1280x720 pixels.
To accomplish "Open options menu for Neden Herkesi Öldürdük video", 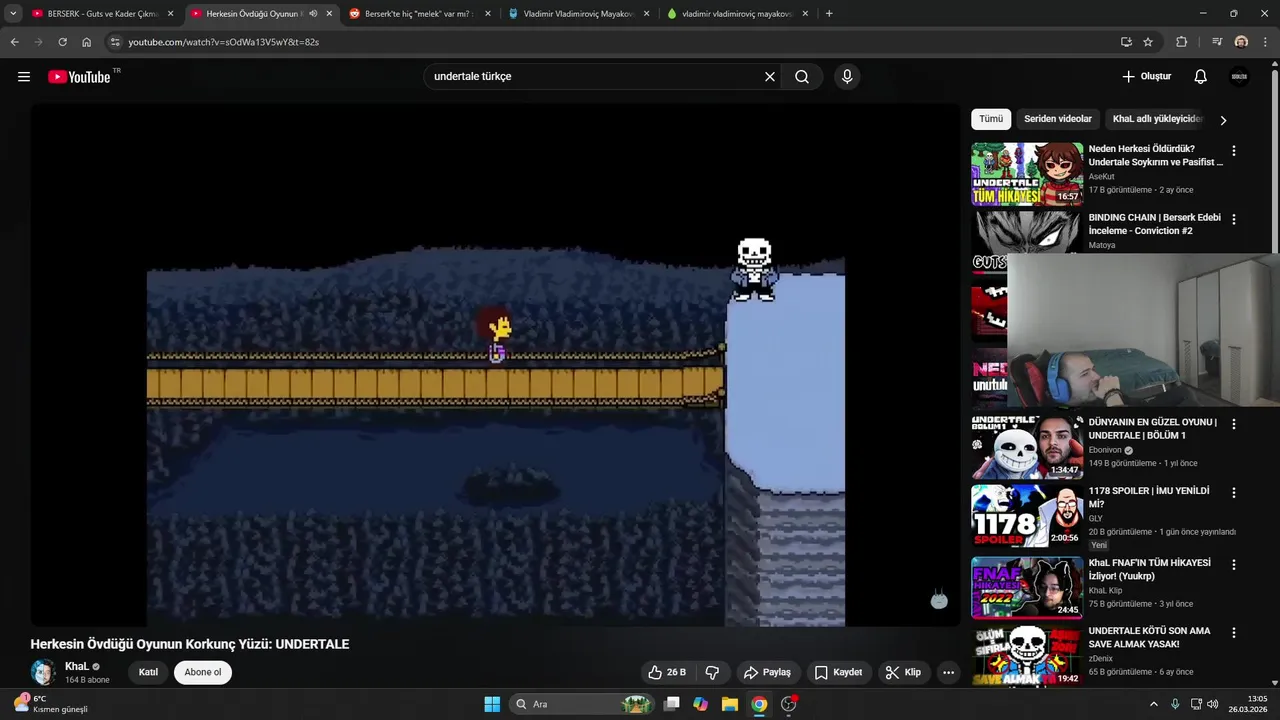I will coord(1233,151).
